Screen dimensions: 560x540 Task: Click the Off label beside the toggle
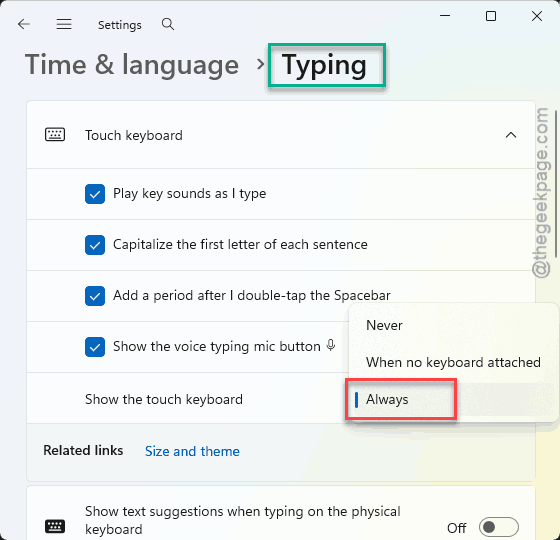tap(456, 528)
